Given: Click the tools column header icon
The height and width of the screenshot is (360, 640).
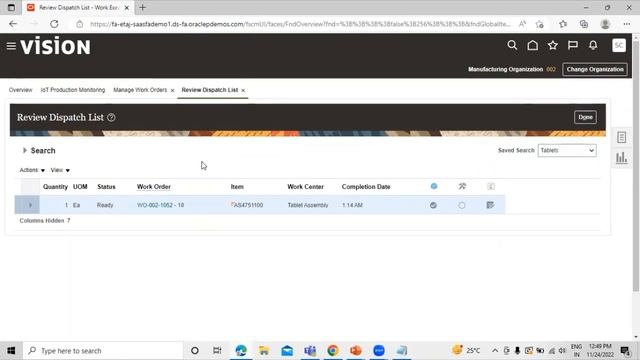Looking at the screenshot, I should click(462, 186).
